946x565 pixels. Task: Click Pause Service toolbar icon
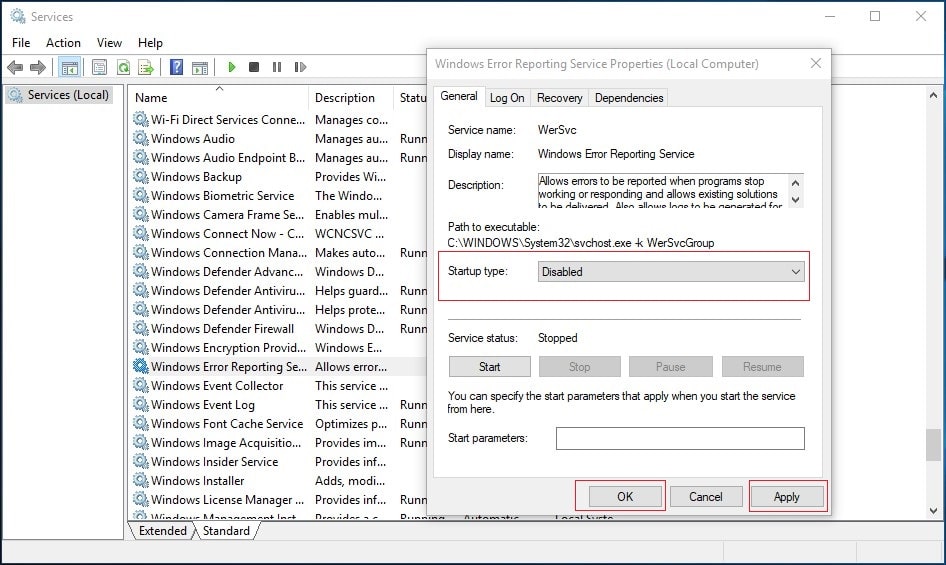pos(277,67)
